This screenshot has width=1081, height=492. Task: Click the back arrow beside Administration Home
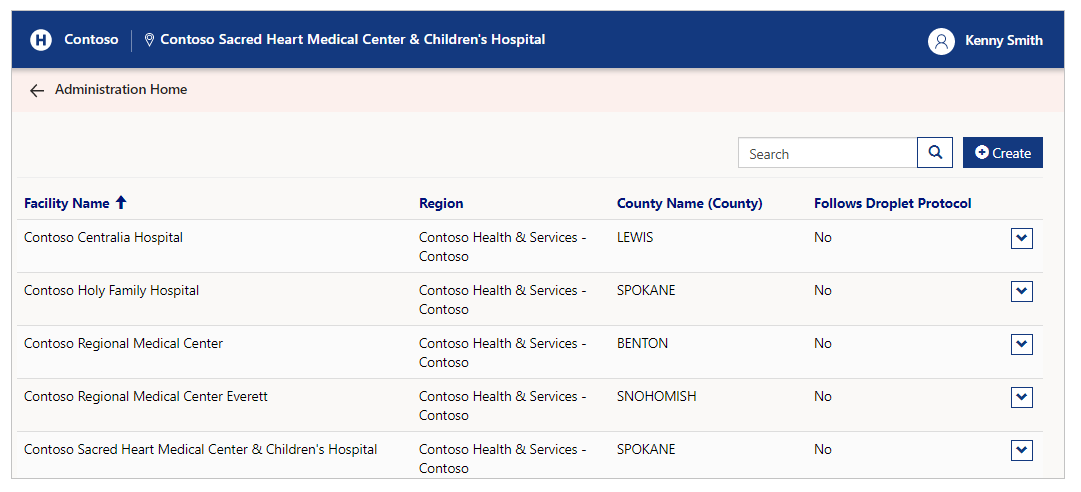pyautogui.click(x=37, y=90)
